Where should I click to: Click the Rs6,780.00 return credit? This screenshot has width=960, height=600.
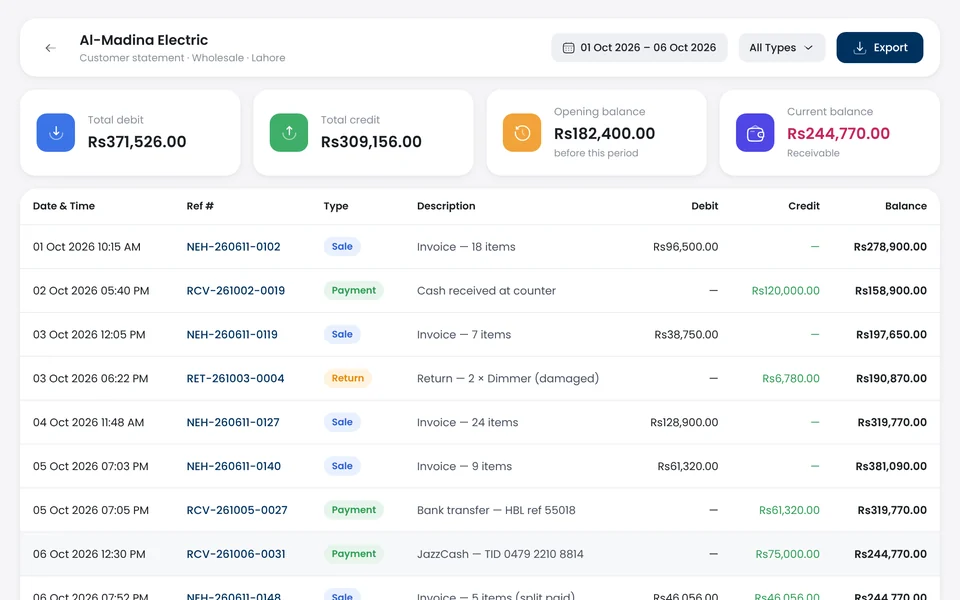click(x=791, y=378)
